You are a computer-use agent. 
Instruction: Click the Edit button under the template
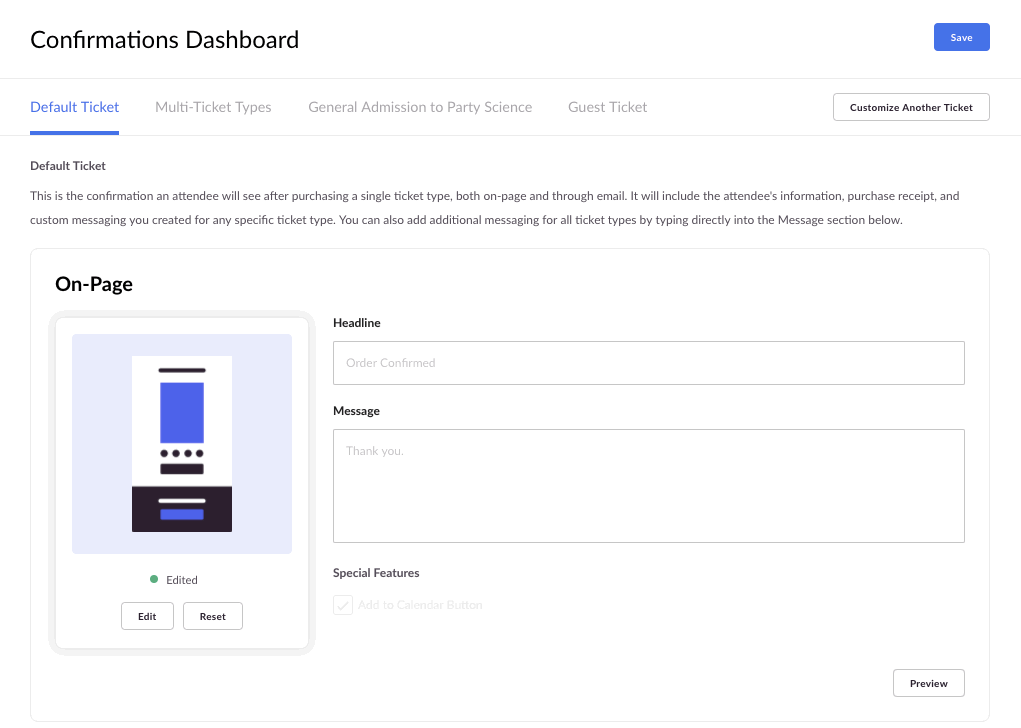(147, 616)
